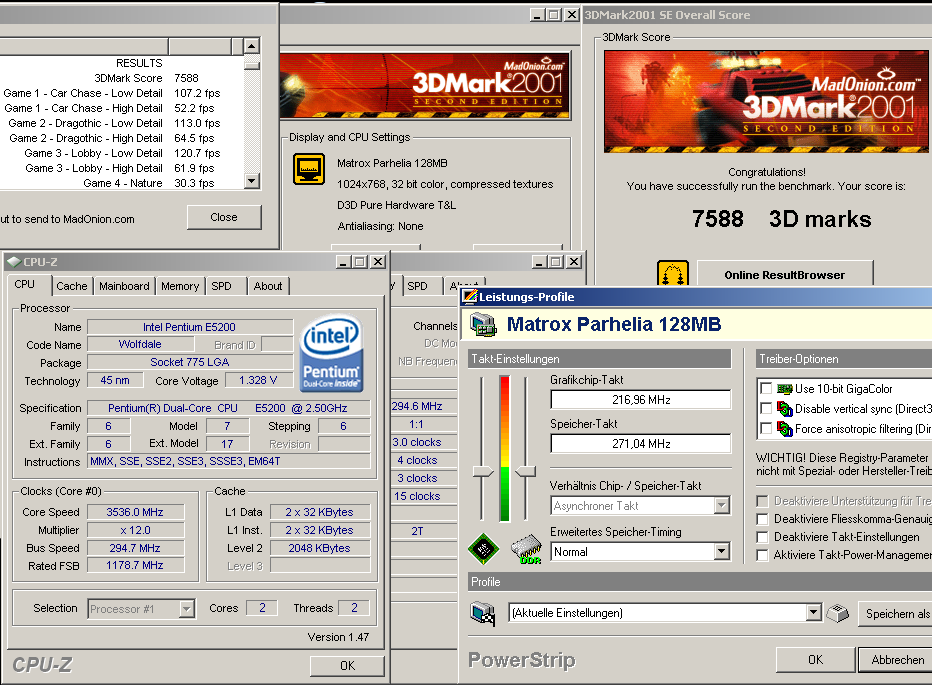Open the SPD tab in front CPU-Z window
932x685 pixels.
222,286
